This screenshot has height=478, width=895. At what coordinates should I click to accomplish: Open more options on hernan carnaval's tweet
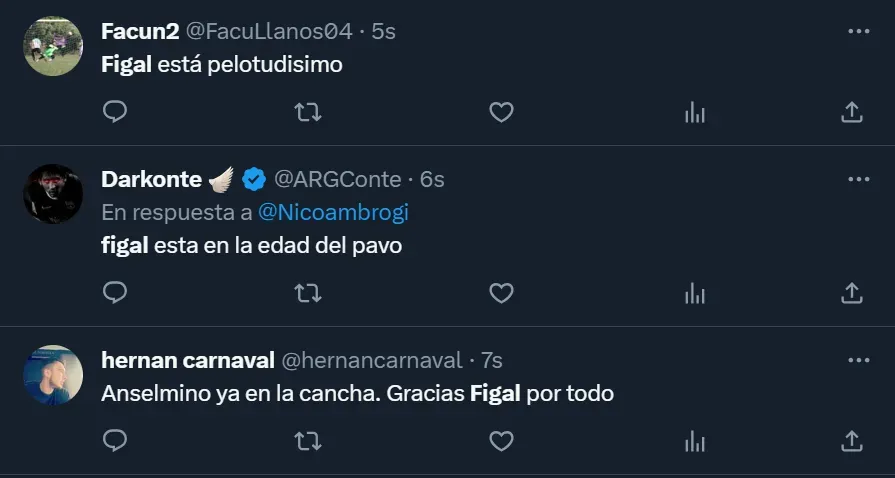[858, 359]
